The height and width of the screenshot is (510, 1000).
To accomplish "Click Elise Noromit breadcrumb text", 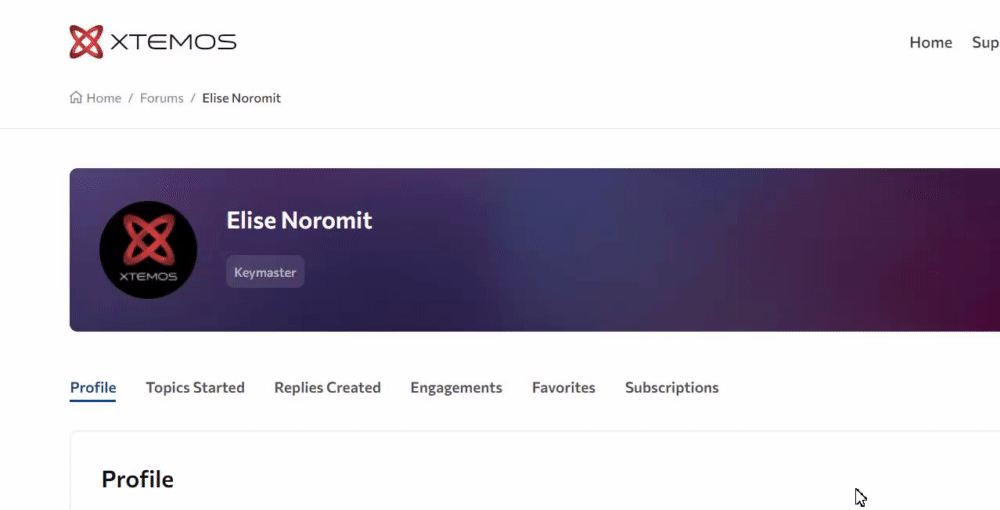I will (x=241, y=98).
